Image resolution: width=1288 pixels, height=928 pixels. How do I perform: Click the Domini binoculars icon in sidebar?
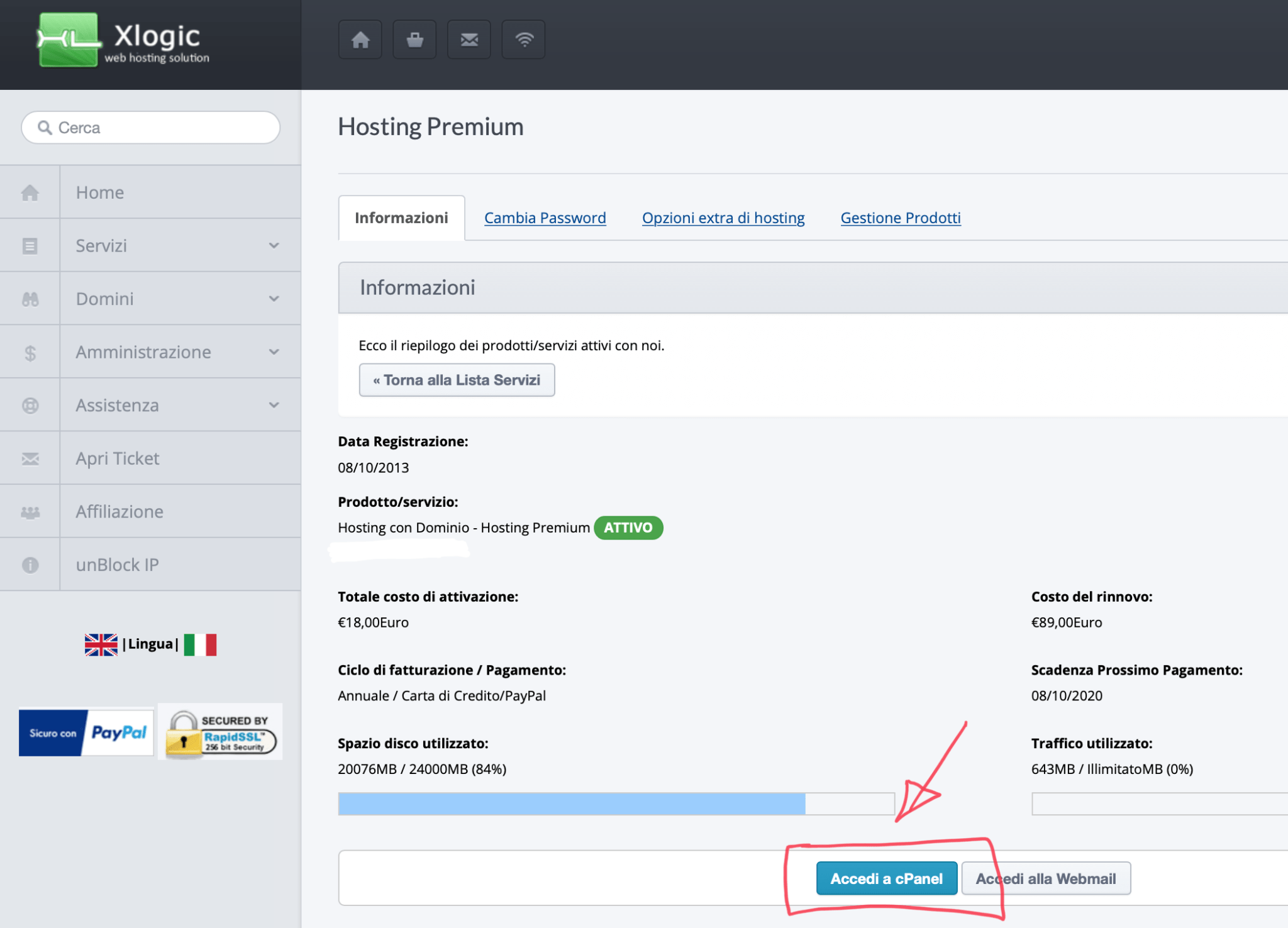(30, 298)
